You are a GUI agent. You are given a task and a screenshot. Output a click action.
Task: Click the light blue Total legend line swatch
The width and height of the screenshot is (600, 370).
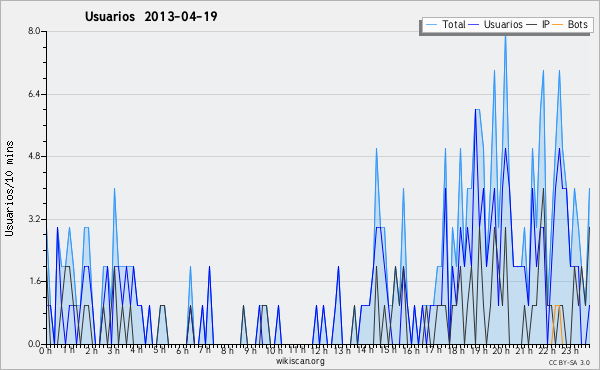(431, 25)
